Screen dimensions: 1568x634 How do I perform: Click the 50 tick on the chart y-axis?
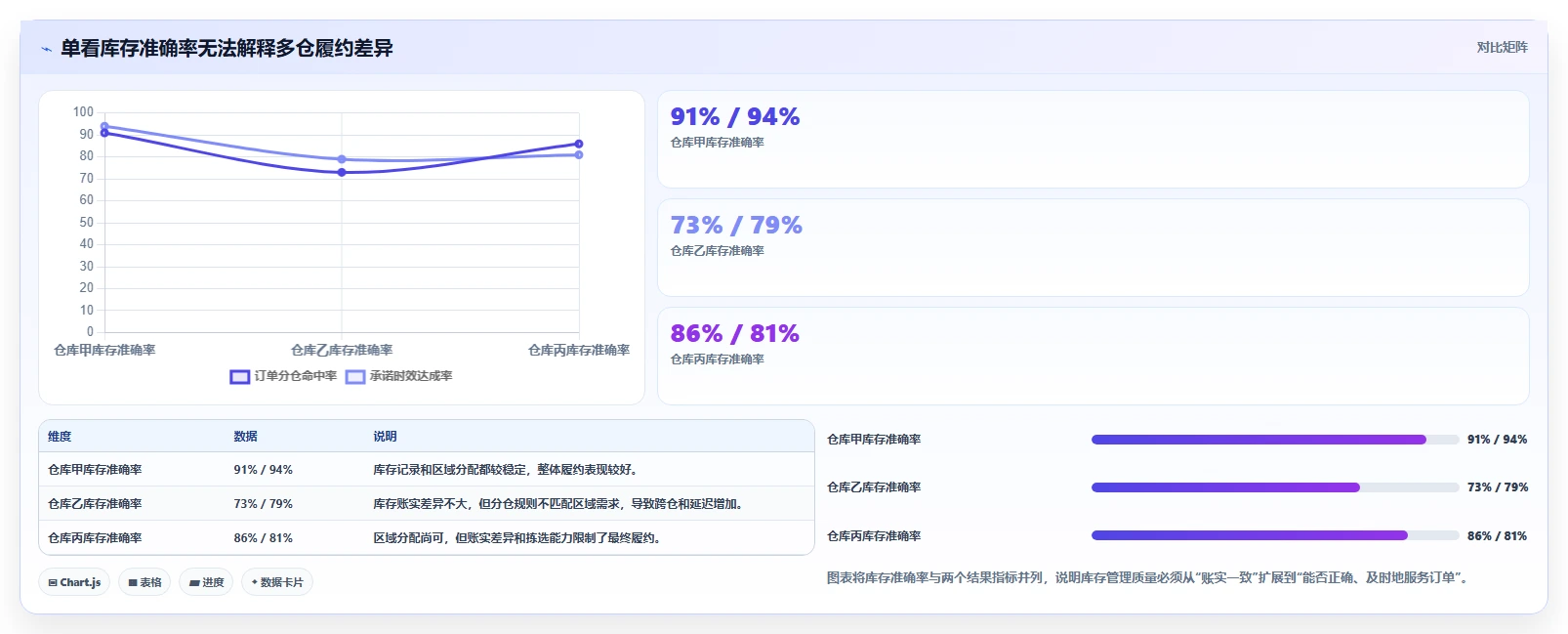(x=87, y=222)
